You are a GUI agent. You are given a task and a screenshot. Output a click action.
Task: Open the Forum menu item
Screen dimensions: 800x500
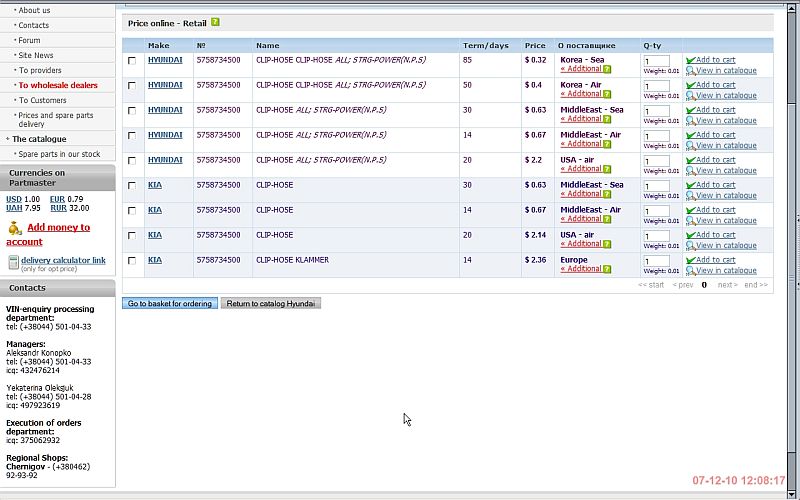29,40
